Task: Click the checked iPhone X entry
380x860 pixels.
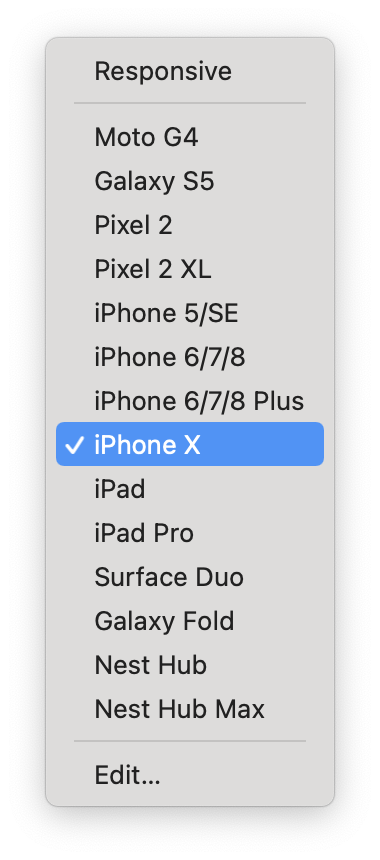Action: (x=190, y=444)
